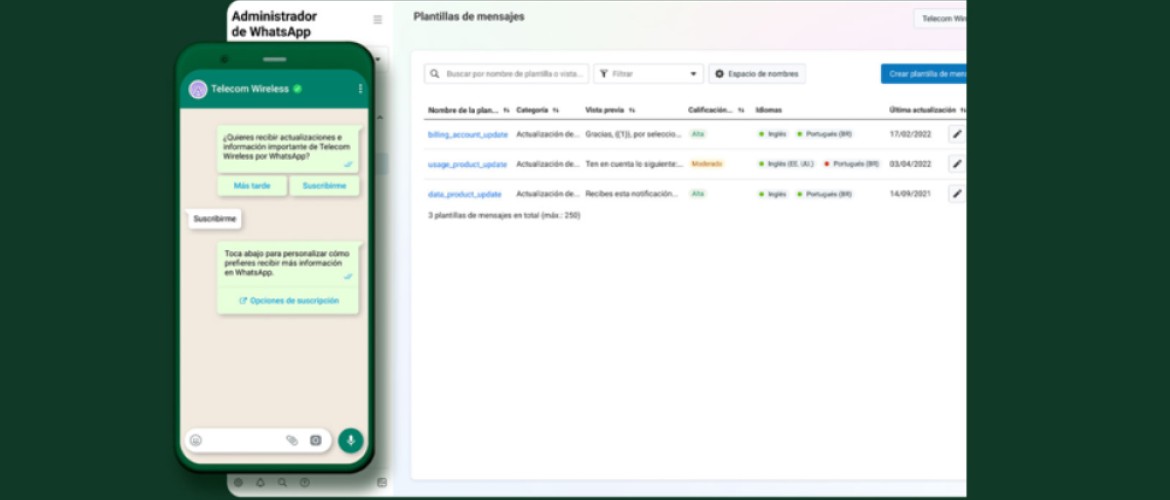The width and height of the screenshot is (1170, 500).
Task: Open data_product_update template link
Action: click(465, 194)
